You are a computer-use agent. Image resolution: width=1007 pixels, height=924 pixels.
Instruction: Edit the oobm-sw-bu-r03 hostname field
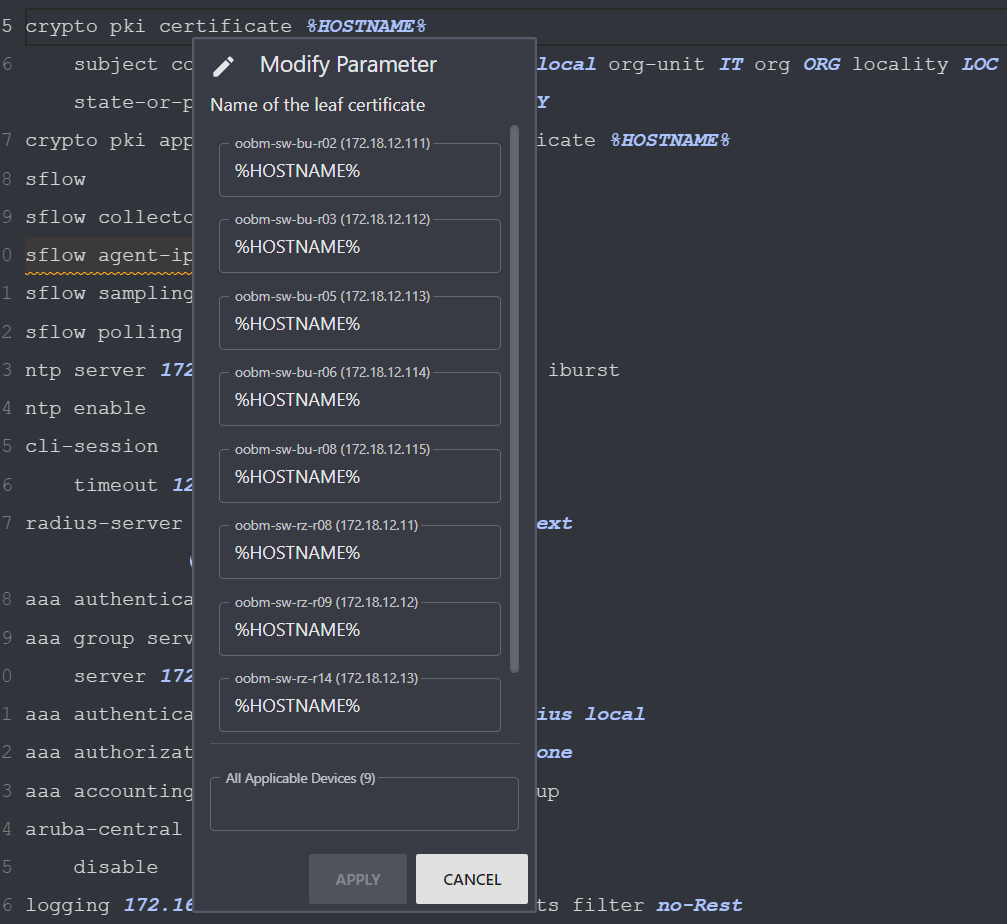(360, 247)
